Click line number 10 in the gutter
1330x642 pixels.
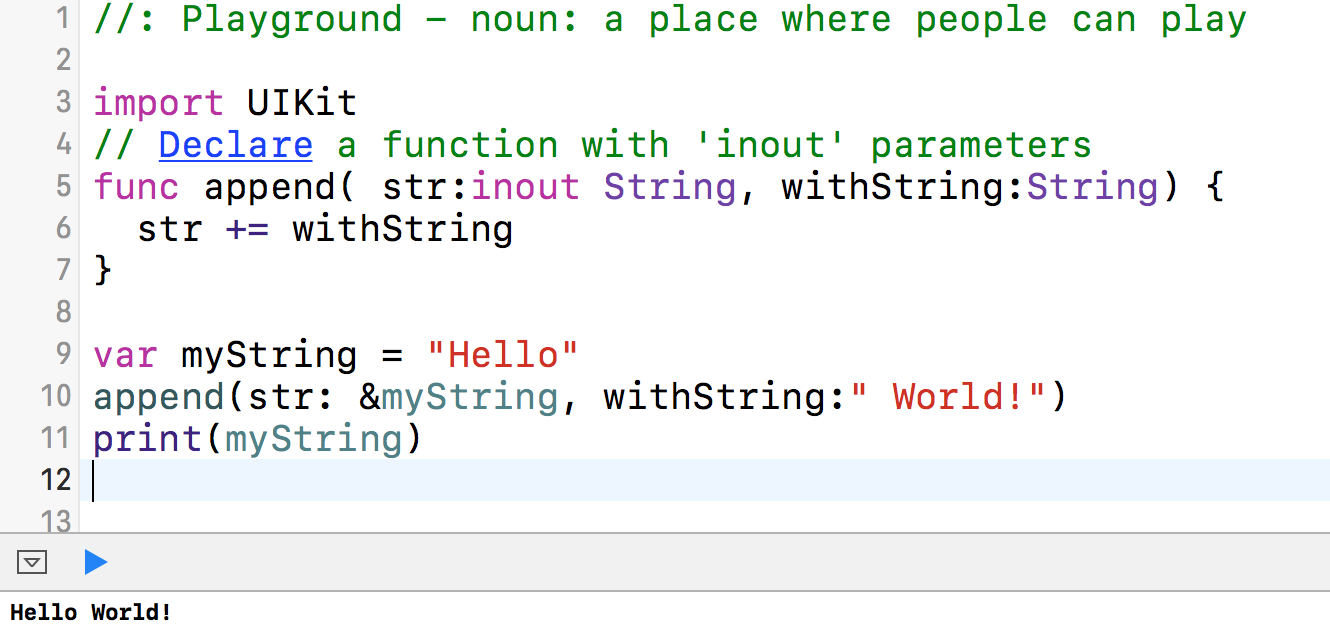[x=54, y=397]
